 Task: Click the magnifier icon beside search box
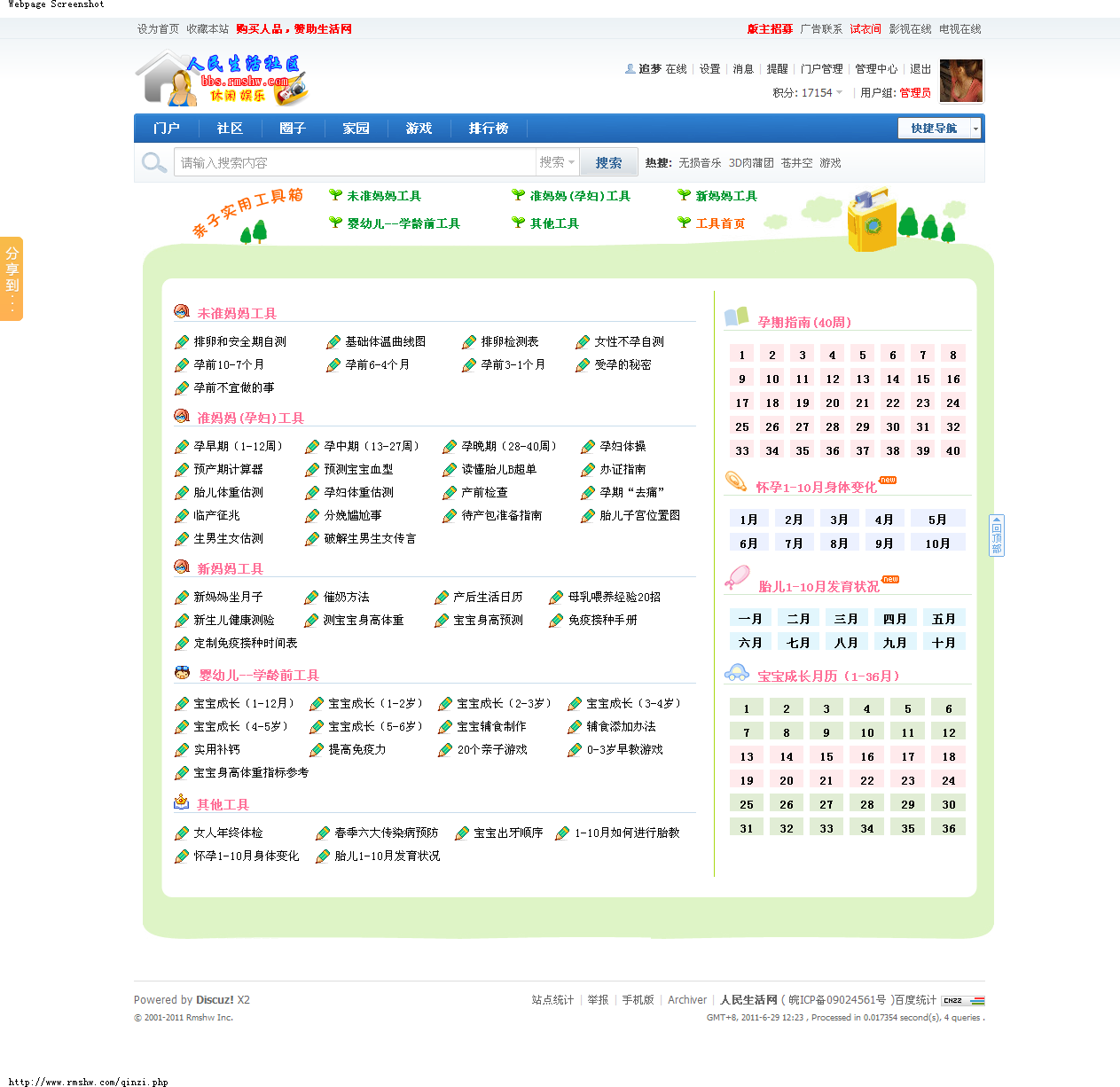tap(154, 163)
